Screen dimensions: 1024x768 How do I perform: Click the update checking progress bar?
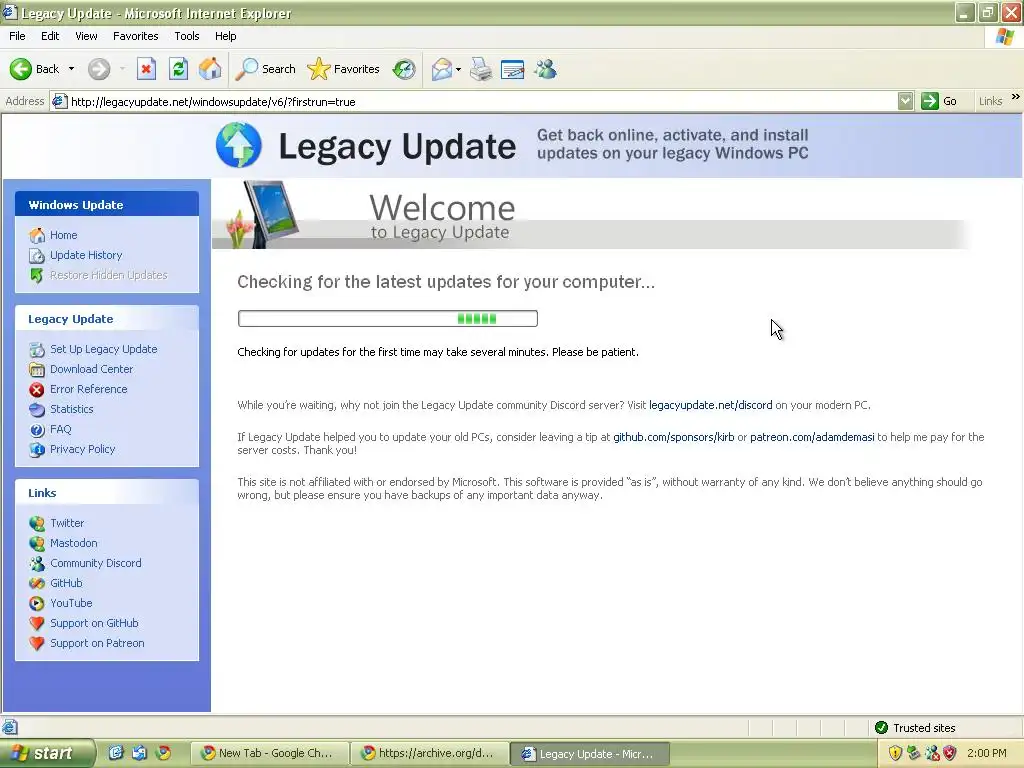(388, 319)
